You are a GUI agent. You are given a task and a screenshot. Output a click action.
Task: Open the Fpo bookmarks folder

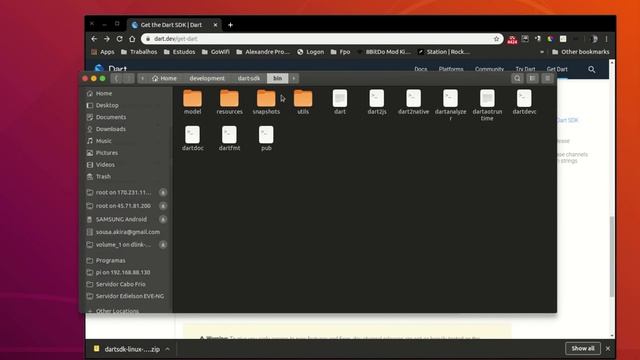tap(340, 52)
